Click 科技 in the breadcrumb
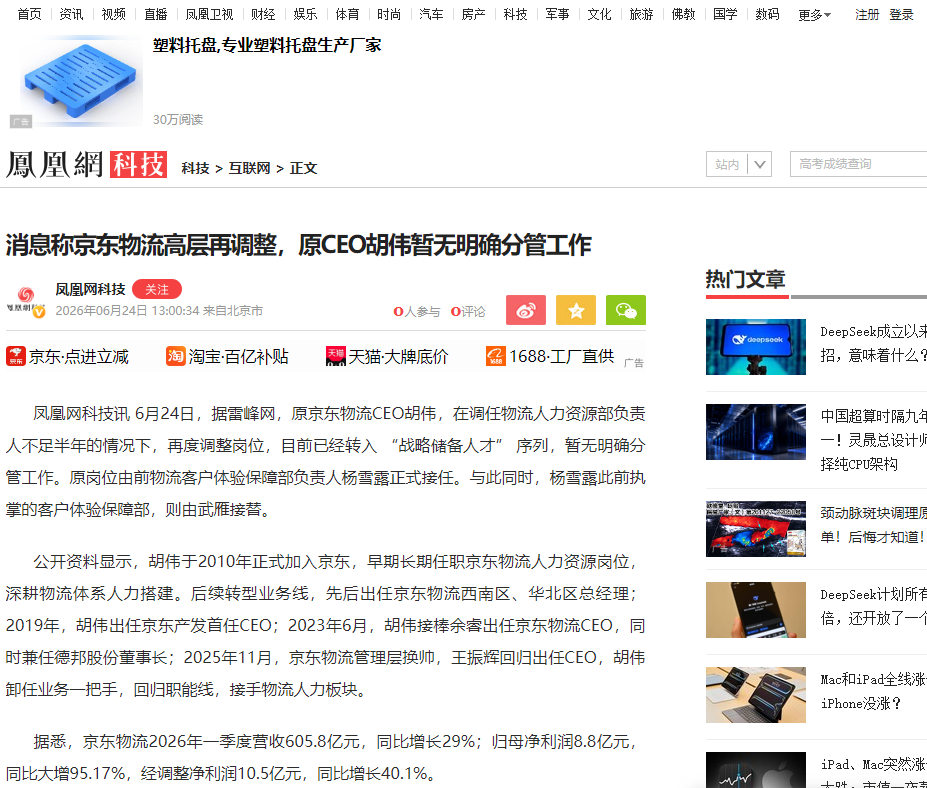The height and width of the screenshot is (788, 927). click(195, 168)
